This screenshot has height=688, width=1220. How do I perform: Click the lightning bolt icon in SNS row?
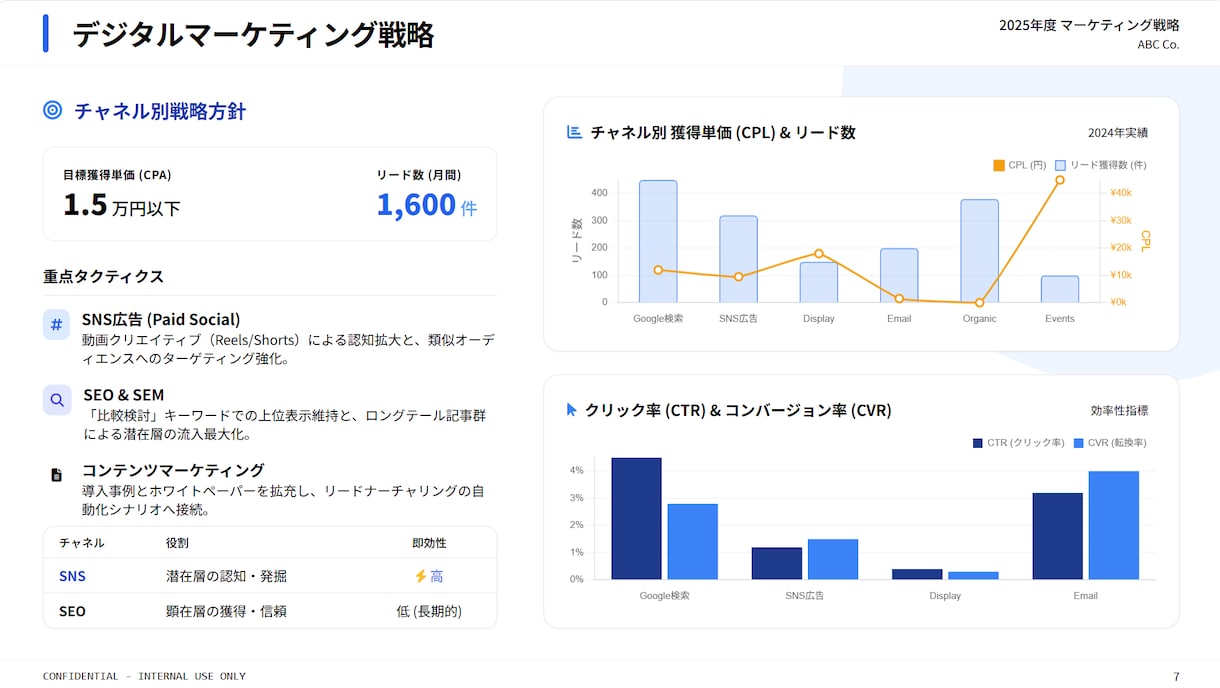tap(420, 576)
